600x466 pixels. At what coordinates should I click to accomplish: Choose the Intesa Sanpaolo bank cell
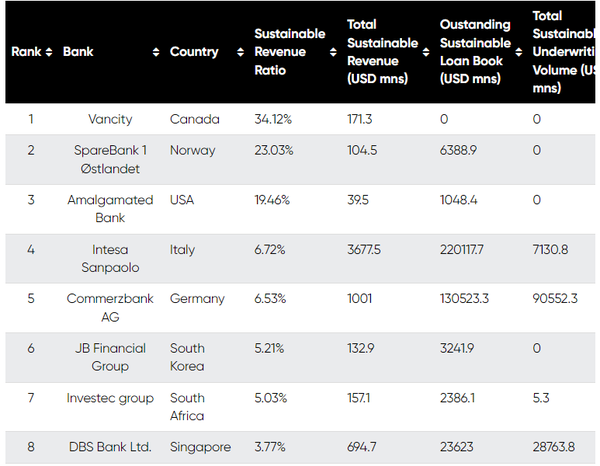110,258
